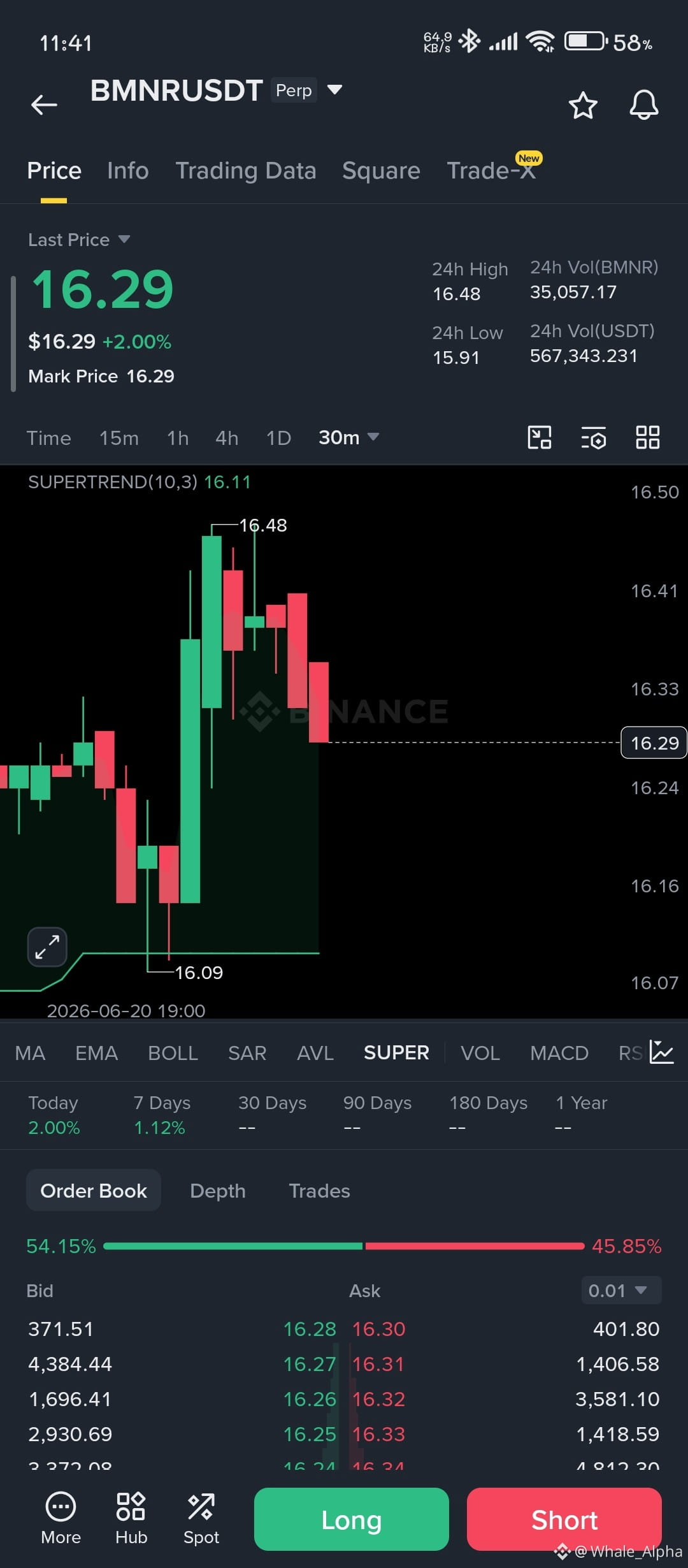The image size is (688, 1568).
Task: Tap the 16.48 high marker on chart
Action: (262, 525)
